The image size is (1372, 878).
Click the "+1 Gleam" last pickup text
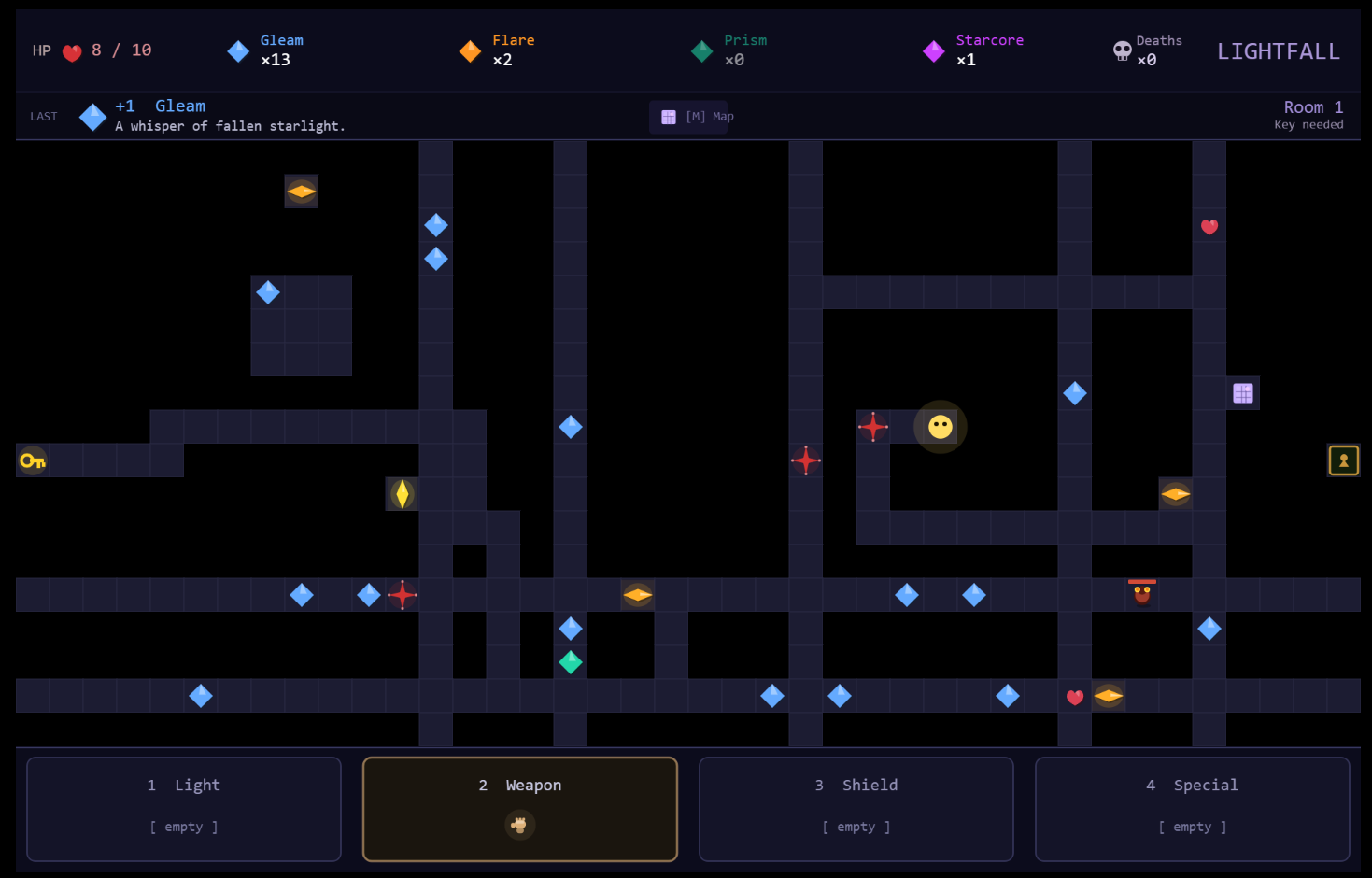160,106
